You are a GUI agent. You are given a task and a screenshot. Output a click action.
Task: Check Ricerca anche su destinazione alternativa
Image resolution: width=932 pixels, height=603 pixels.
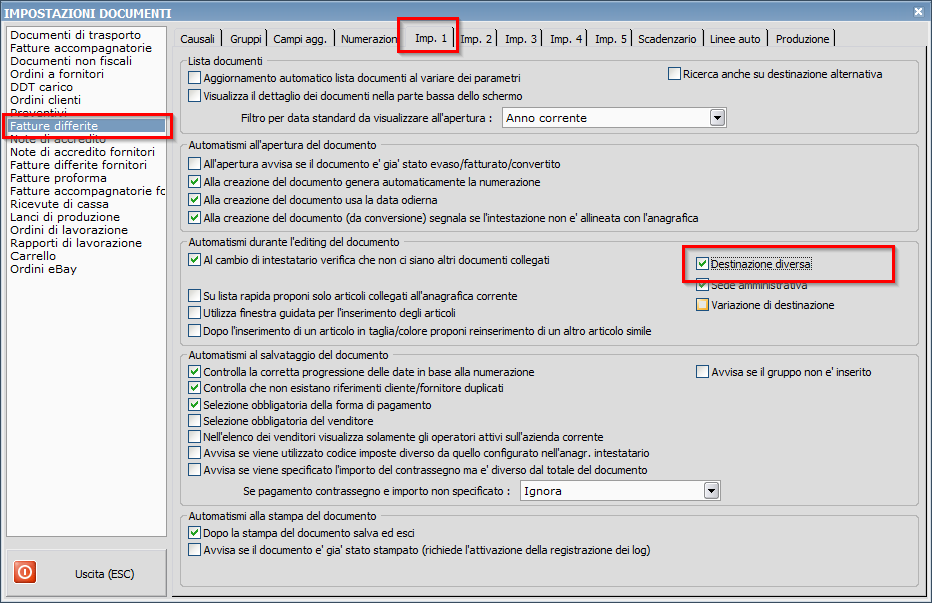[x=674, y=74]
